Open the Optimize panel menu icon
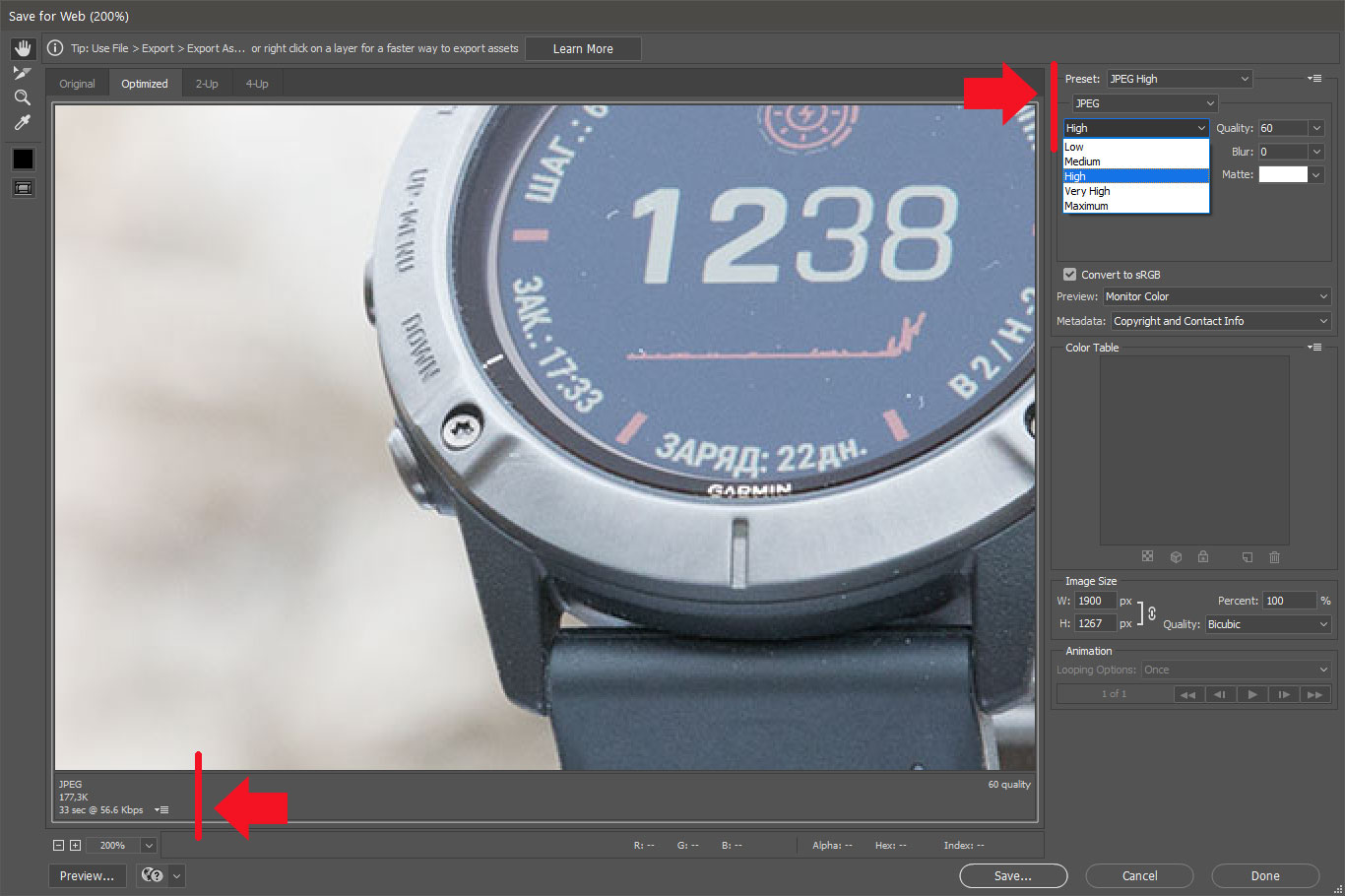 pos(1314,78)
